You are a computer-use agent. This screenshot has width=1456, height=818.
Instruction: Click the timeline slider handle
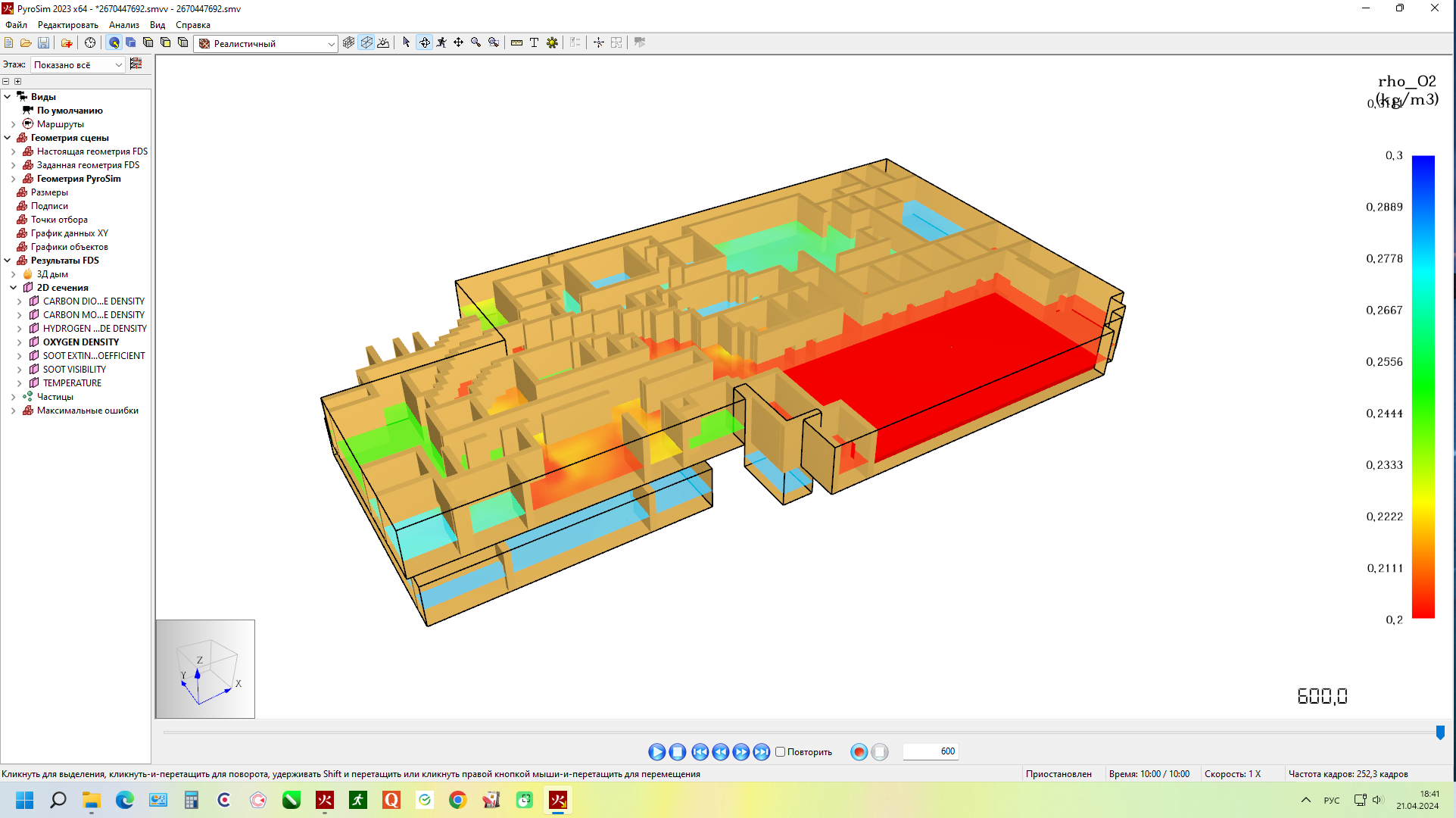point(1440,732)
